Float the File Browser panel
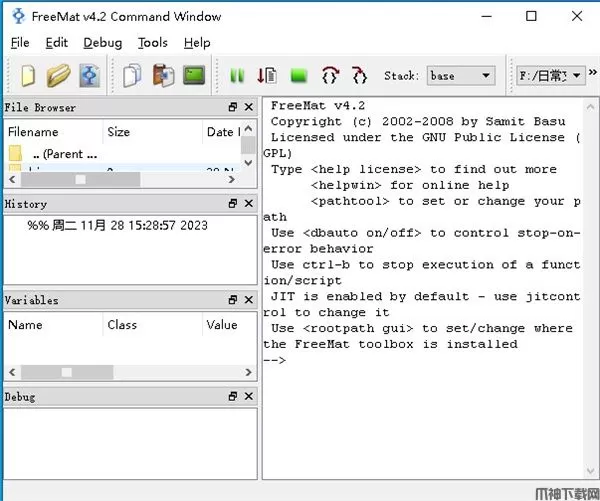 [233, 107]
